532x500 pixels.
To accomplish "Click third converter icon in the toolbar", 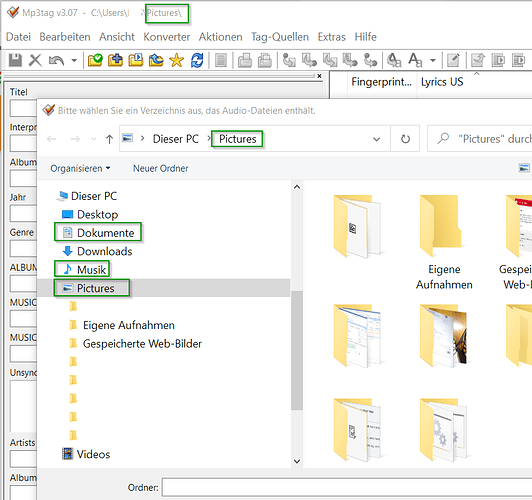I will [329, 60].
